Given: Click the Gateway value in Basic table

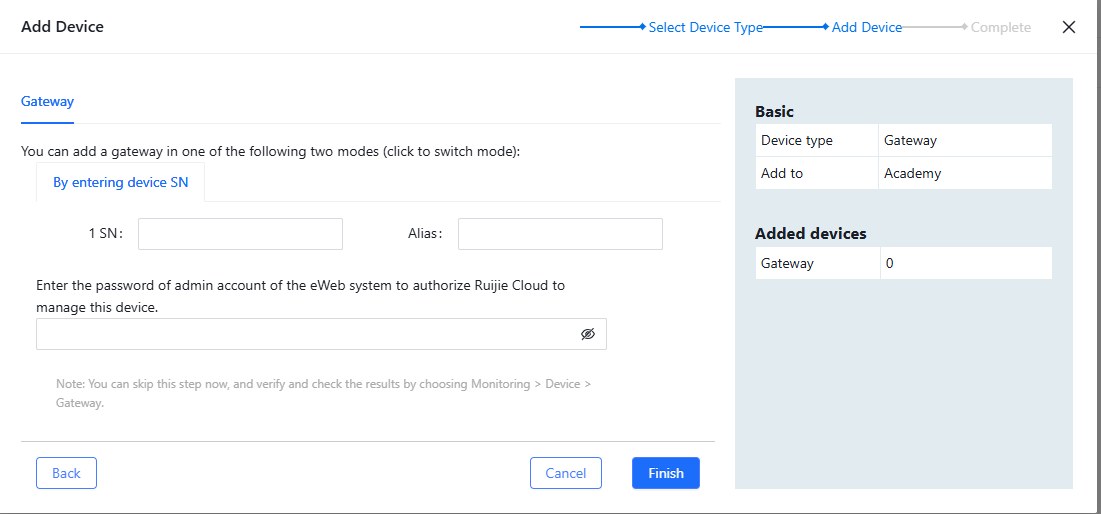Looking at the screenshot, I should [x=965, y=140].
